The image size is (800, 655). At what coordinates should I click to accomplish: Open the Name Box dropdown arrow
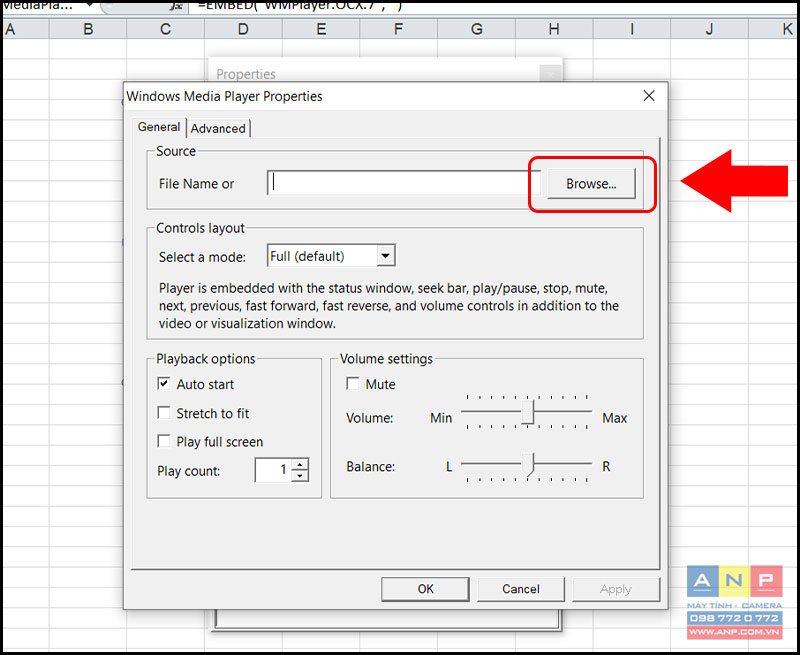pos(90,5)
